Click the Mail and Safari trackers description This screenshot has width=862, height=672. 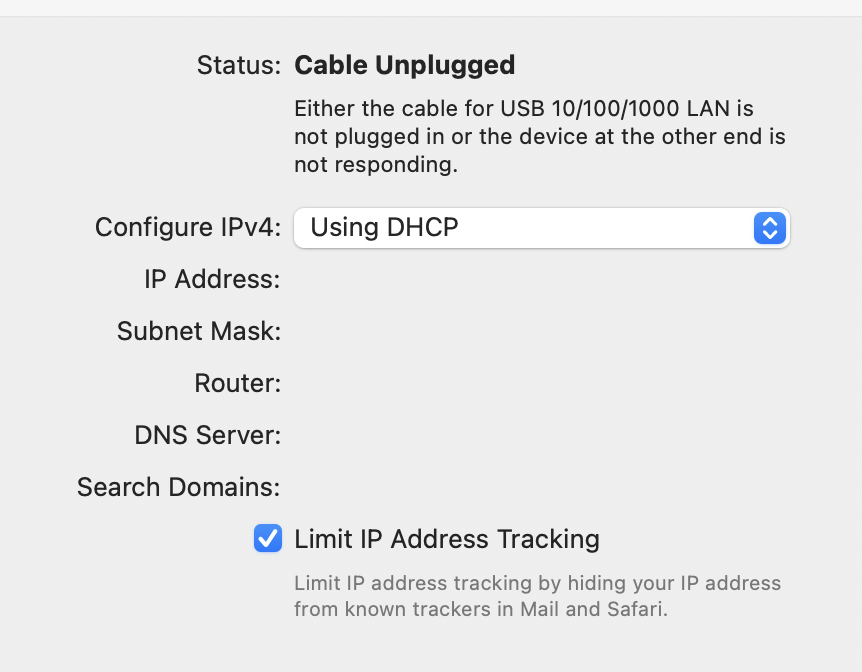coord(537,595)
